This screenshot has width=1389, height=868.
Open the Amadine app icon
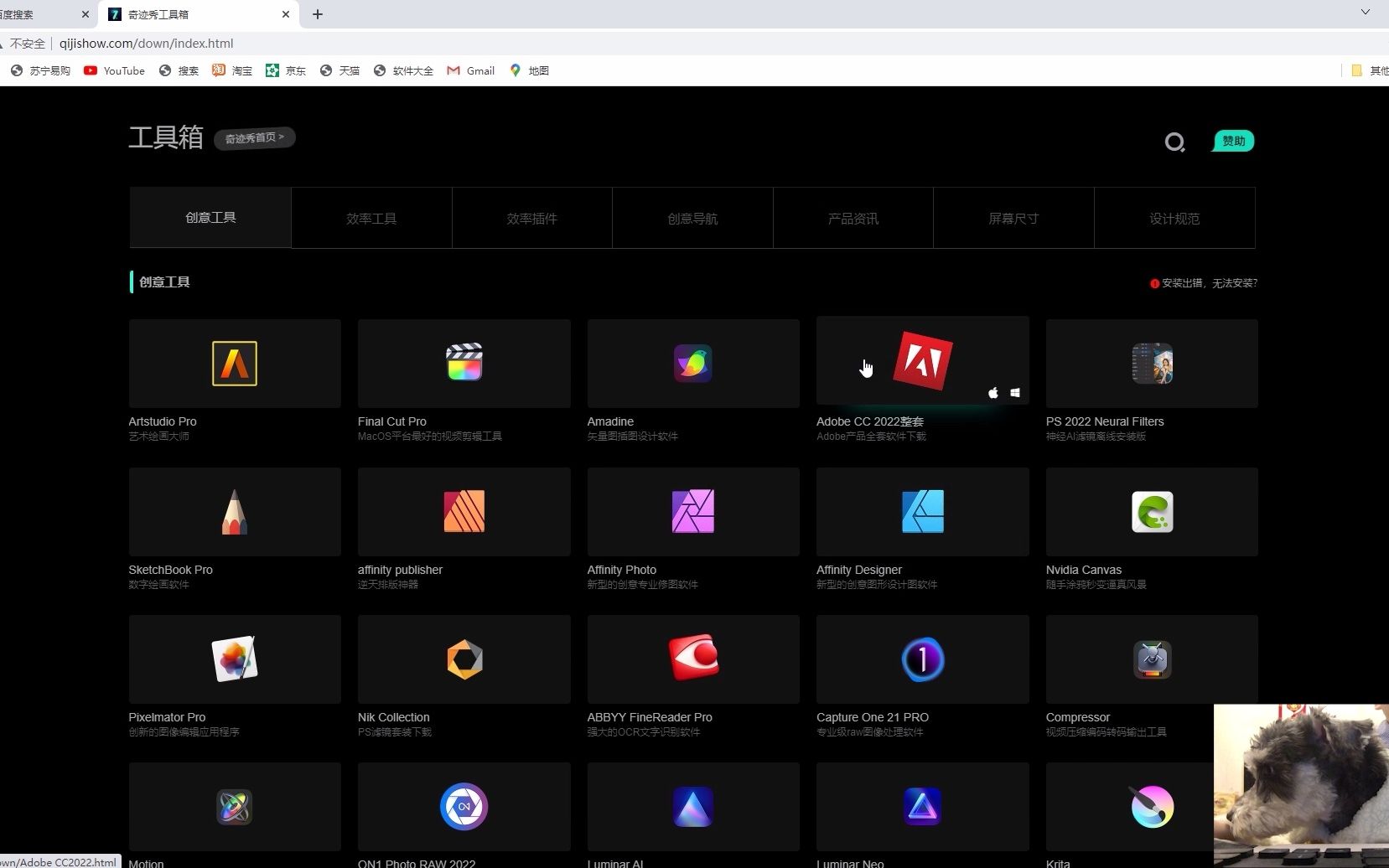click(x=693, y=364)
